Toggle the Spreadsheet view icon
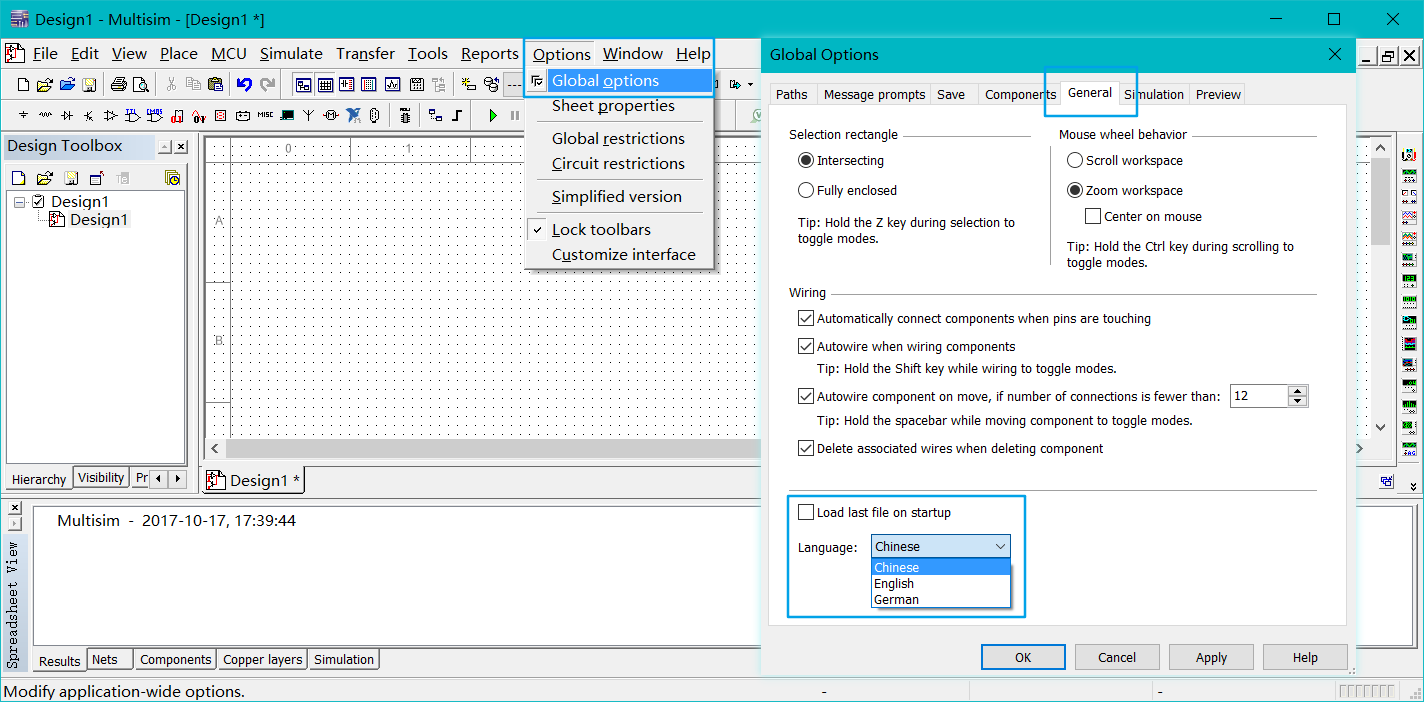Image resolution: width=1424 pixels, height=702 pixels. (325, 84)
